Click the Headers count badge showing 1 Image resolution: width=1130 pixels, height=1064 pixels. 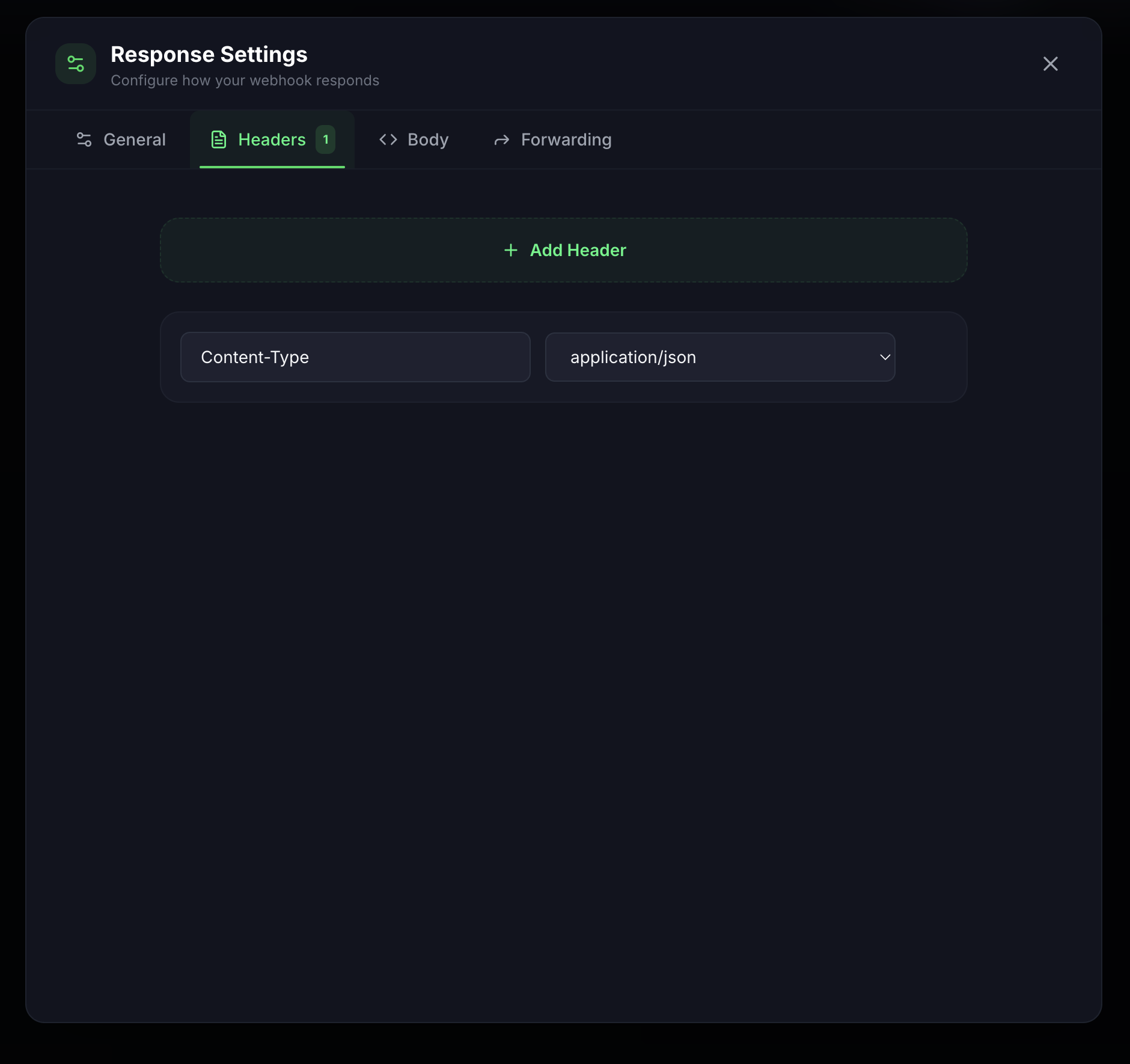pos(326,139)
